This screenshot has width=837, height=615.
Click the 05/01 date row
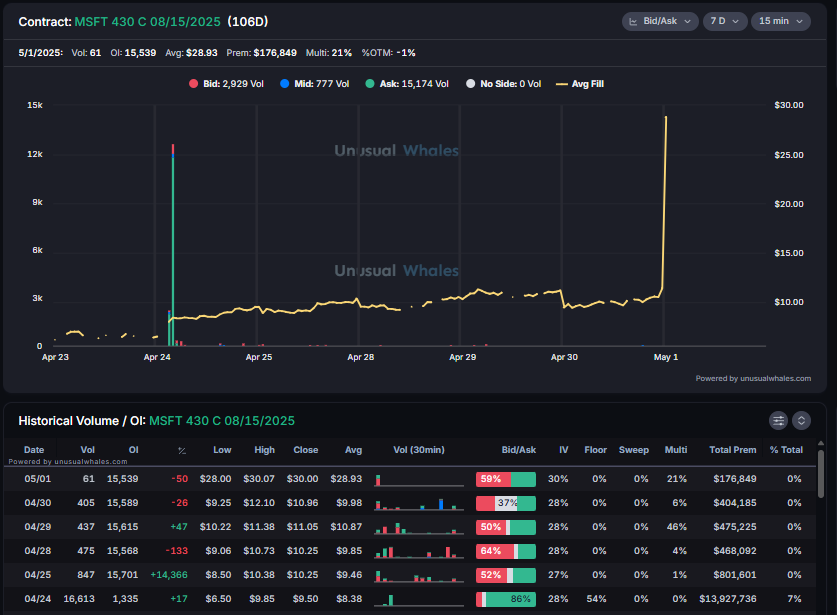pyautogui.click(x=410, y=479)
